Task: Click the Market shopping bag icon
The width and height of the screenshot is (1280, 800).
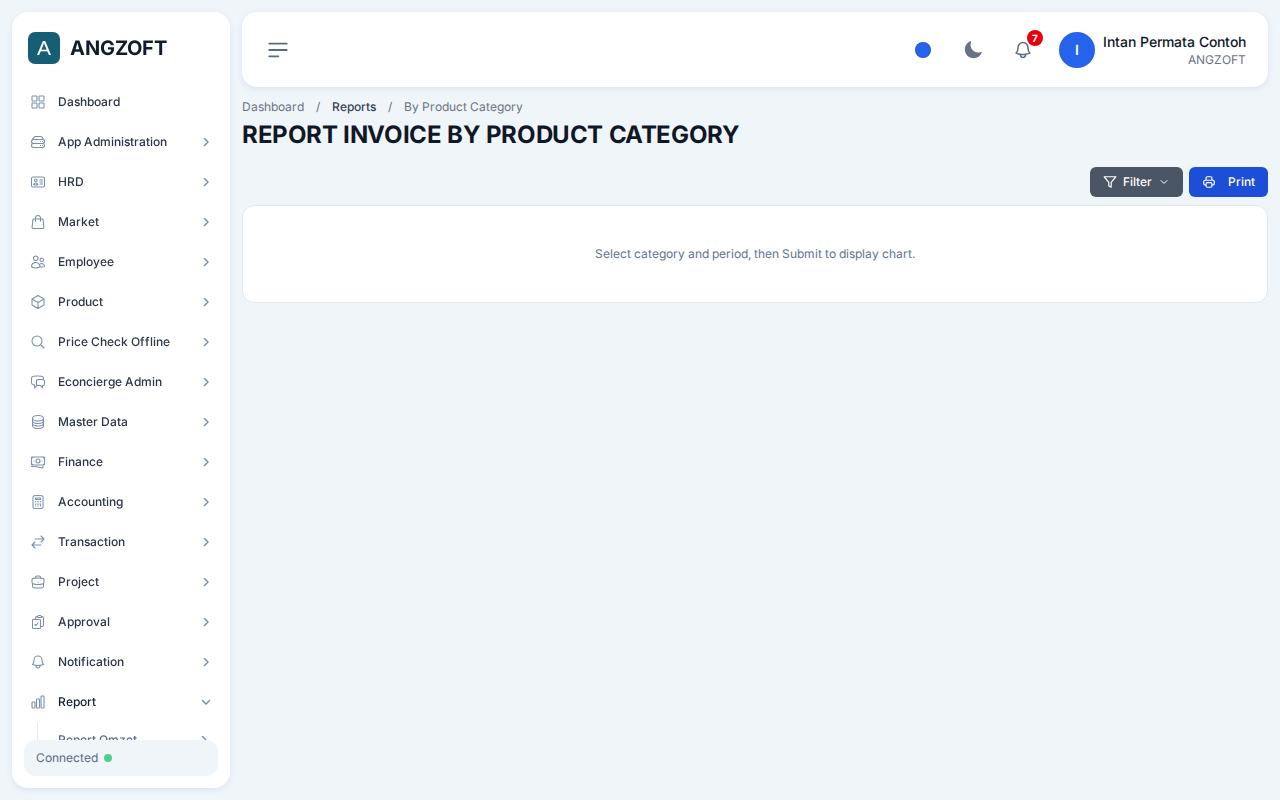Action: [38, 222]
